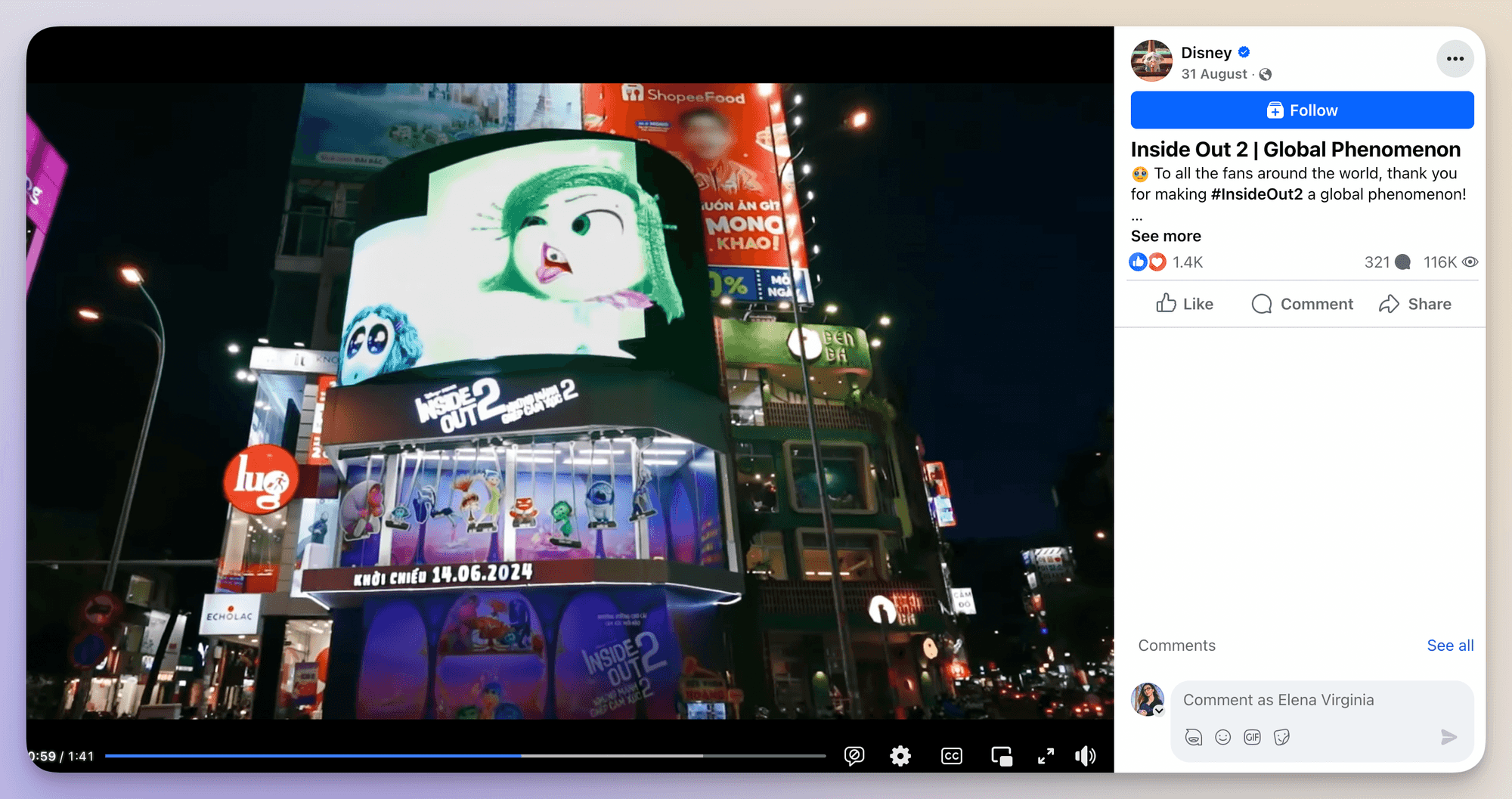Expand the post with See more
Image resolution: width=1512 pixels, height=799 pixels.
point(1166,236)
